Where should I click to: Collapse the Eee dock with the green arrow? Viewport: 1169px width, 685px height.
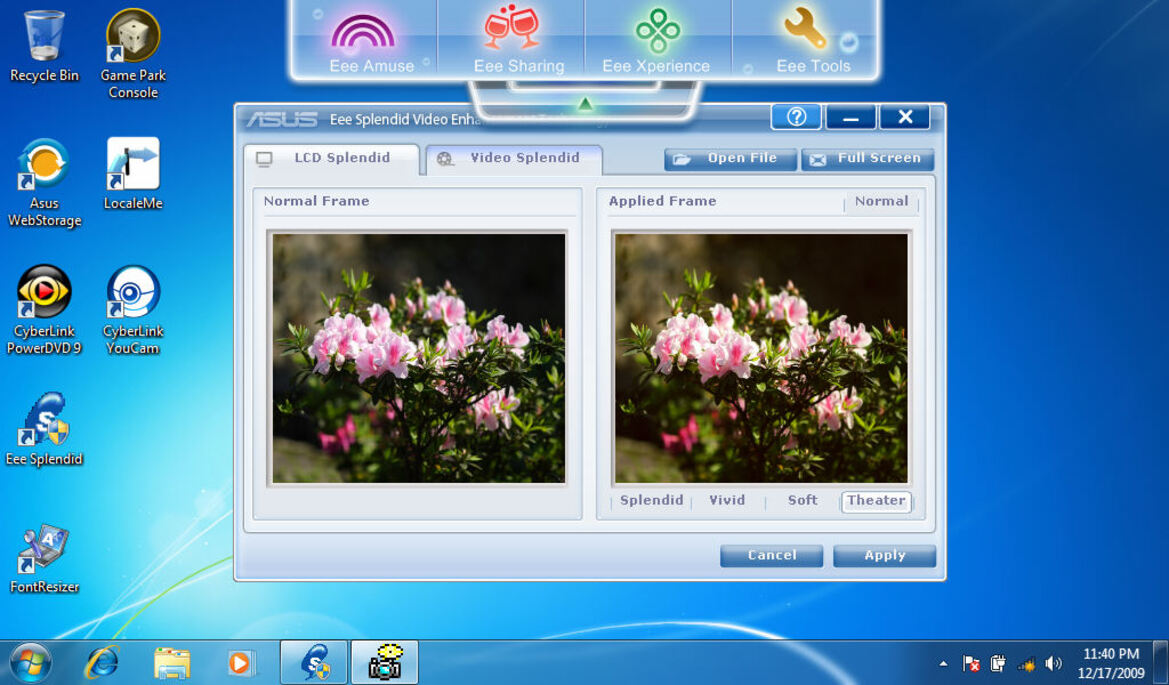point(585,104)
